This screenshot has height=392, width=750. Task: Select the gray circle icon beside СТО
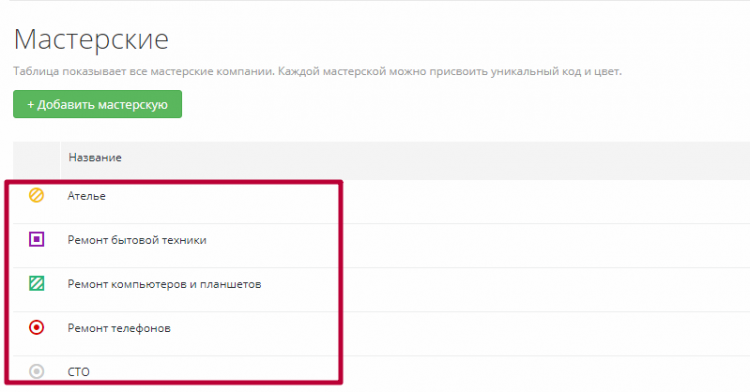click(36, 371)
